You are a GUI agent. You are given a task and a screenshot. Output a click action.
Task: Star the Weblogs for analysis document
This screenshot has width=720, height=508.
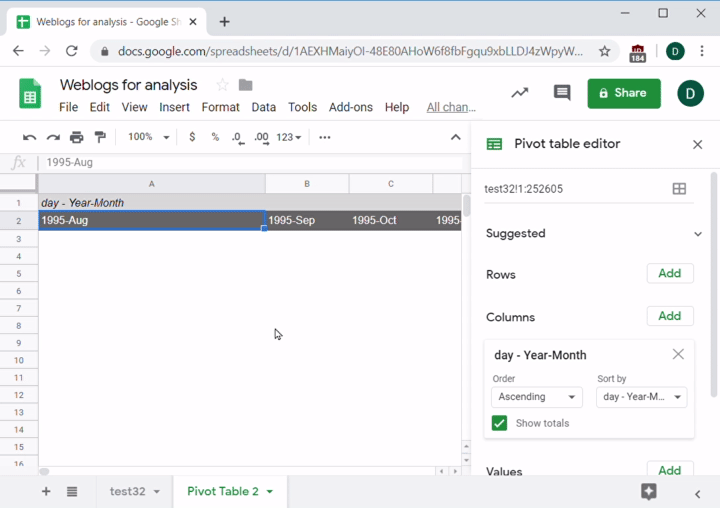click(222, 85)
